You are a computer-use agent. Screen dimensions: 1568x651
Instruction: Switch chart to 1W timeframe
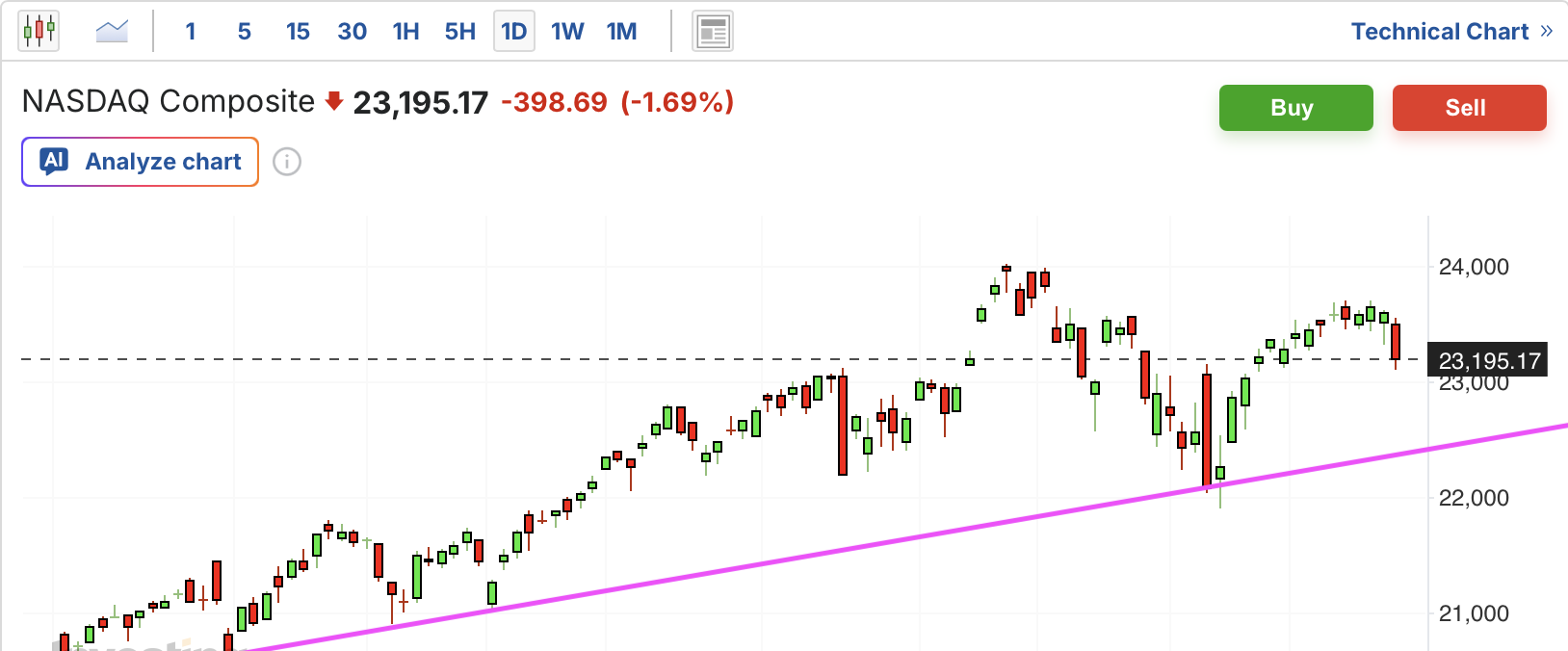tap(567, 32)
